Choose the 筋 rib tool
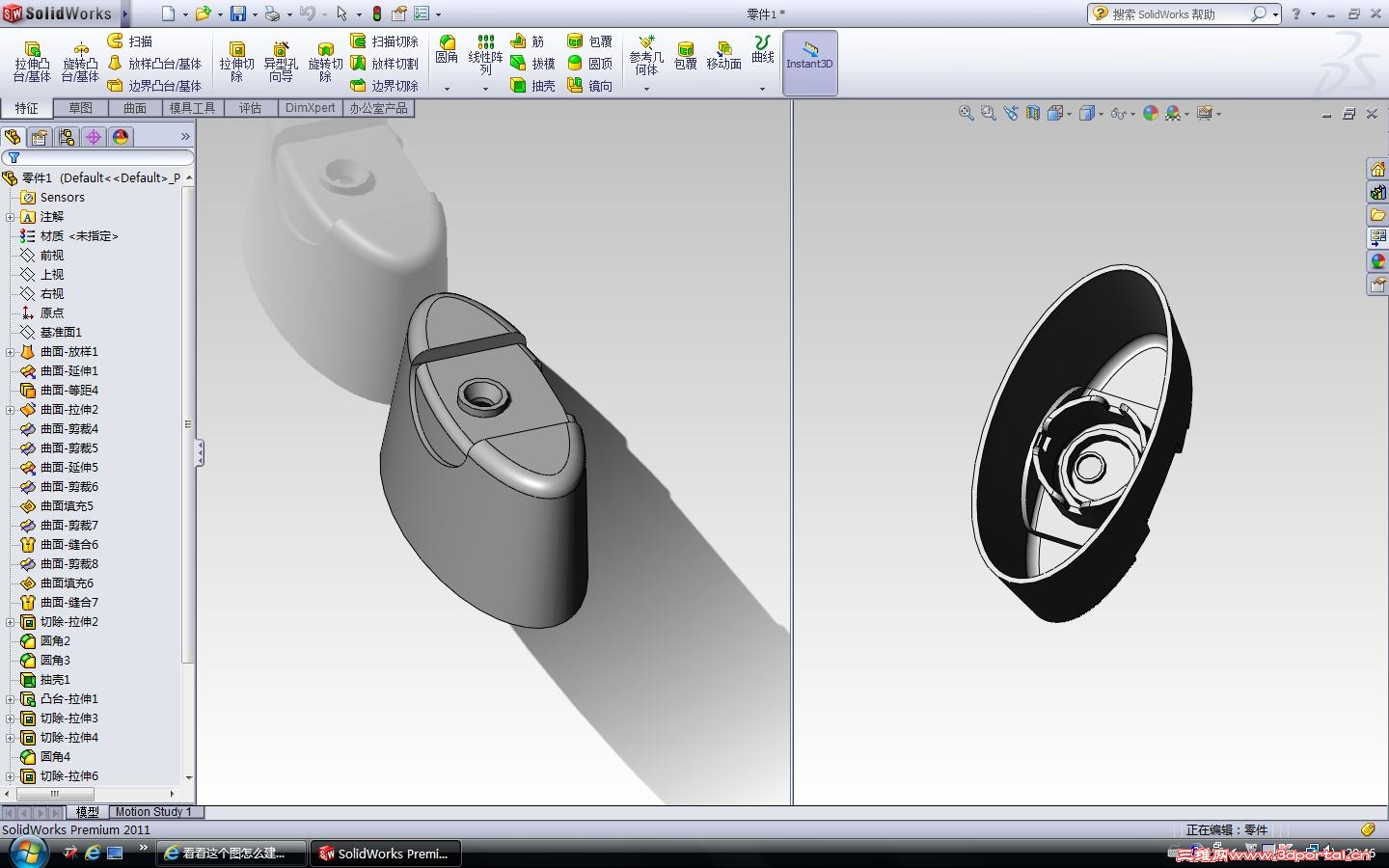This screenshot has height=868, width=1389. point(528,41)
